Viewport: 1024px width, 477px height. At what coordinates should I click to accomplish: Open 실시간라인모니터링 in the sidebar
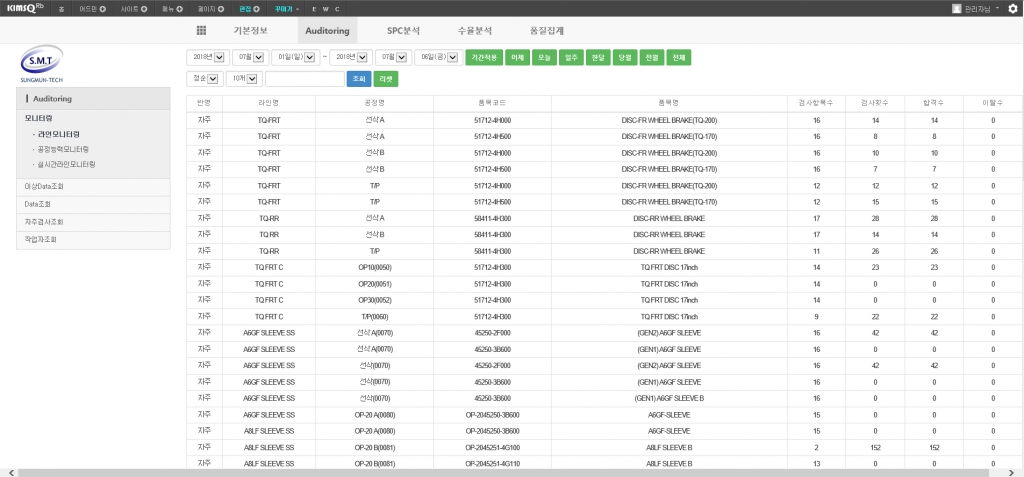(67, 164)
